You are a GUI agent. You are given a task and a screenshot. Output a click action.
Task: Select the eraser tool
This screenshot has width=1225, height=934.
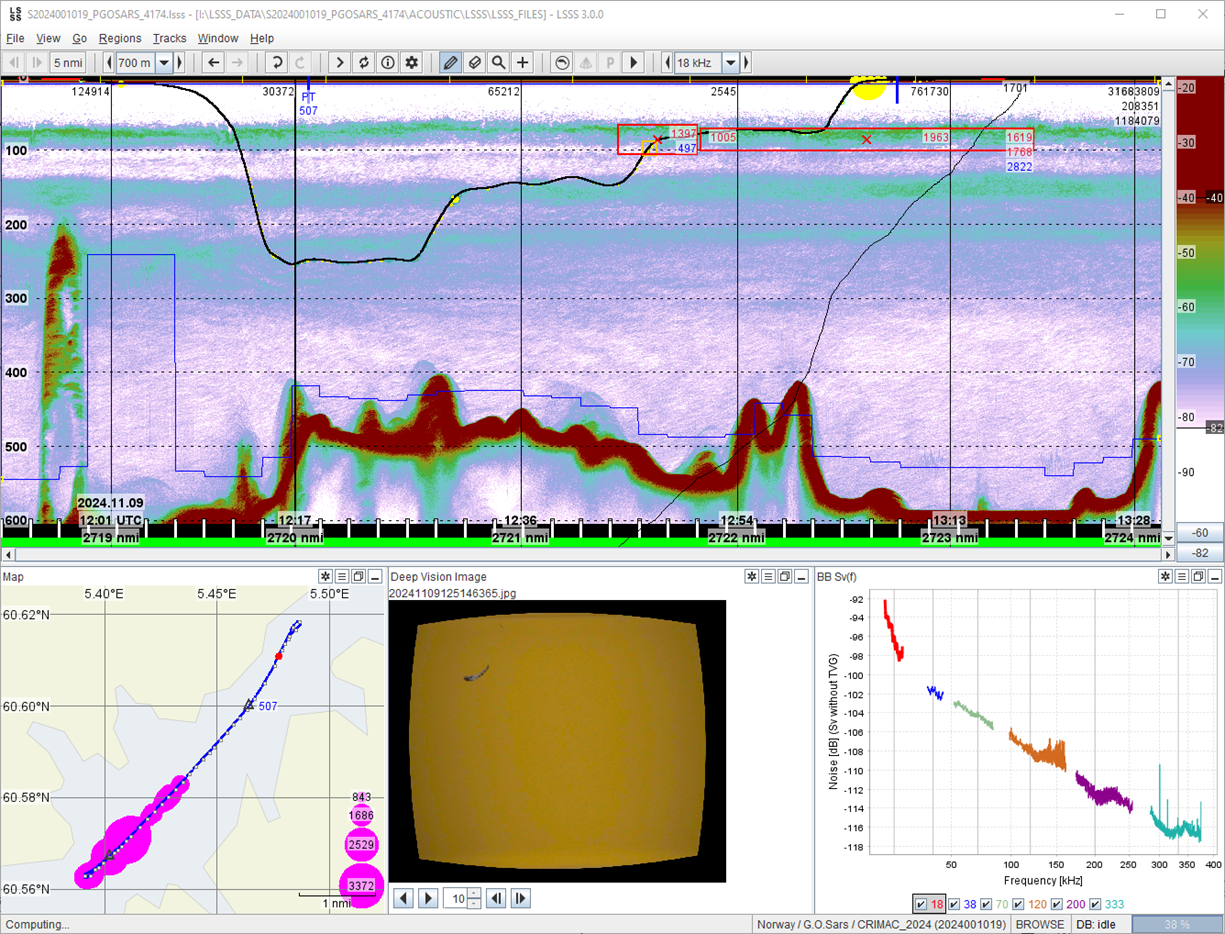pyautogui.click(x=475, y=62)
